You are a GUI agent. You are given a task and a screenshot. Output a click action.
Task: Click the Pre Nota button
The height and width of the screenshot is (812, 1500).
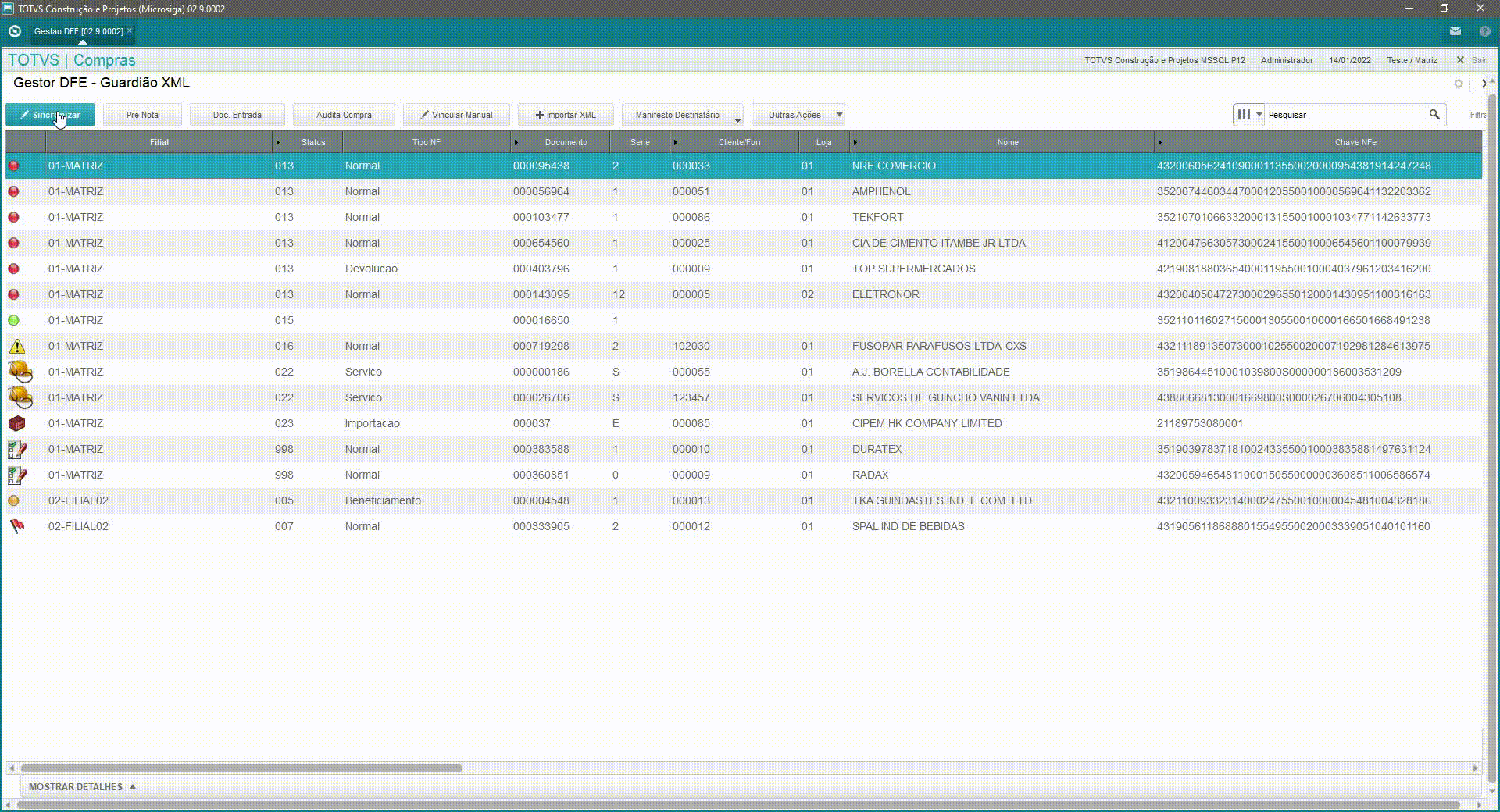tap(142, 115)
